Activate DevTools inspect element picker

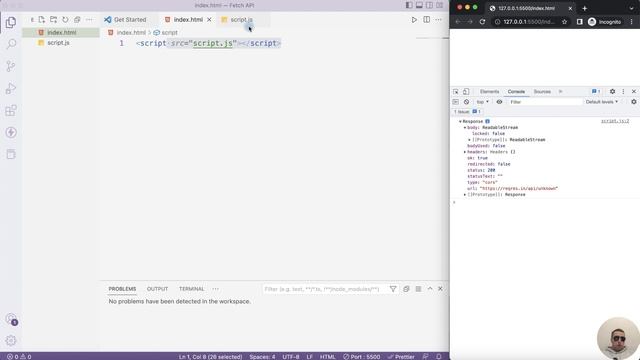(x=456, y=91)
